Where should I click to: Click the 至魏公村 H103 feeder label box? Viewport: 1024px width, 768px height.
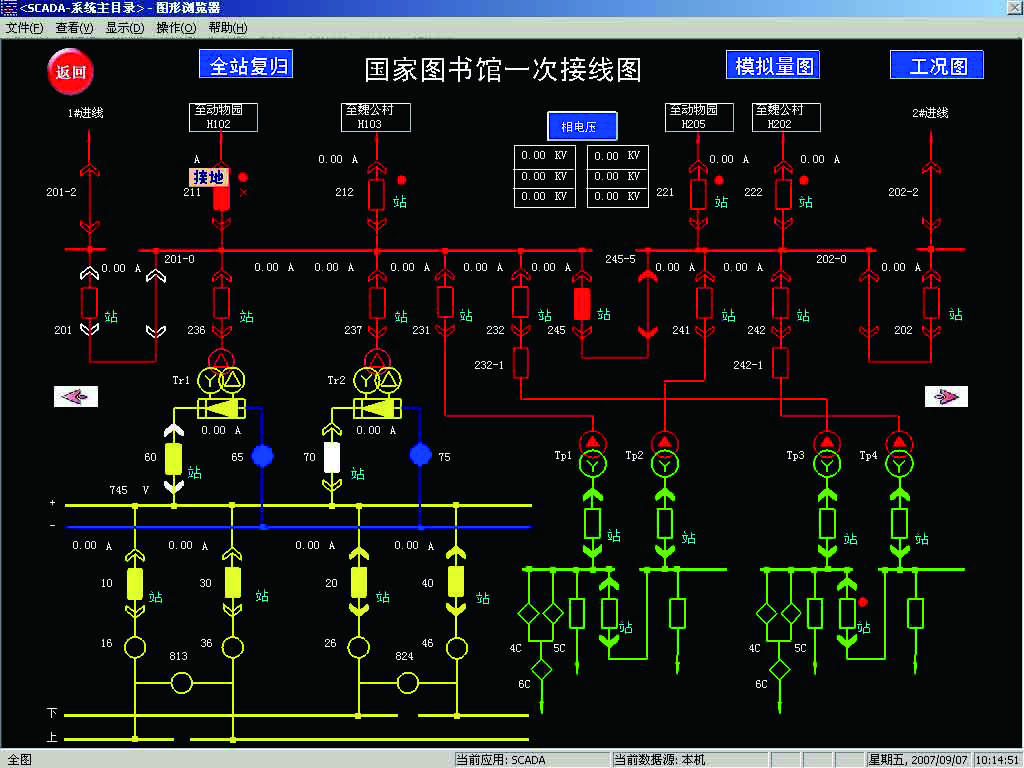pyautogui.click(x=376, y=117)
